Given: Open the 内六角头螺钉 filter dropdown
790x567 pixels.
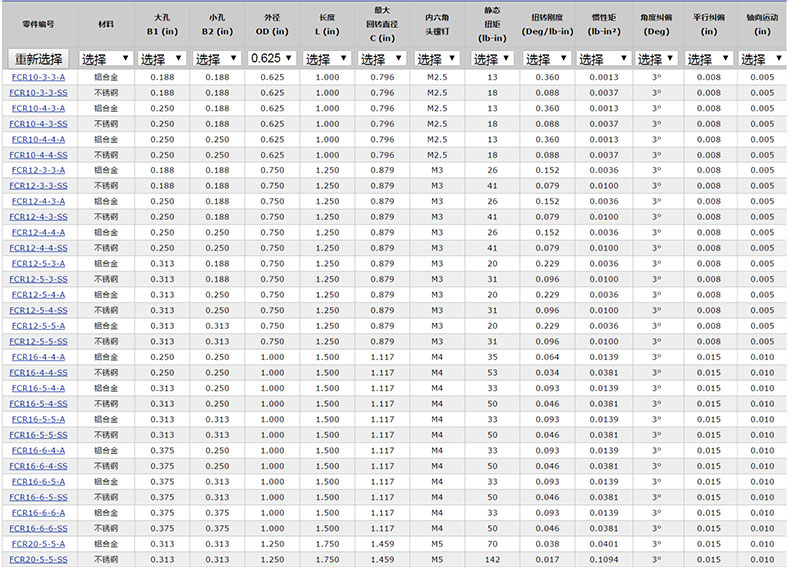Looking at the screenshot, I should pyautogui.click(x=437, y=59).
